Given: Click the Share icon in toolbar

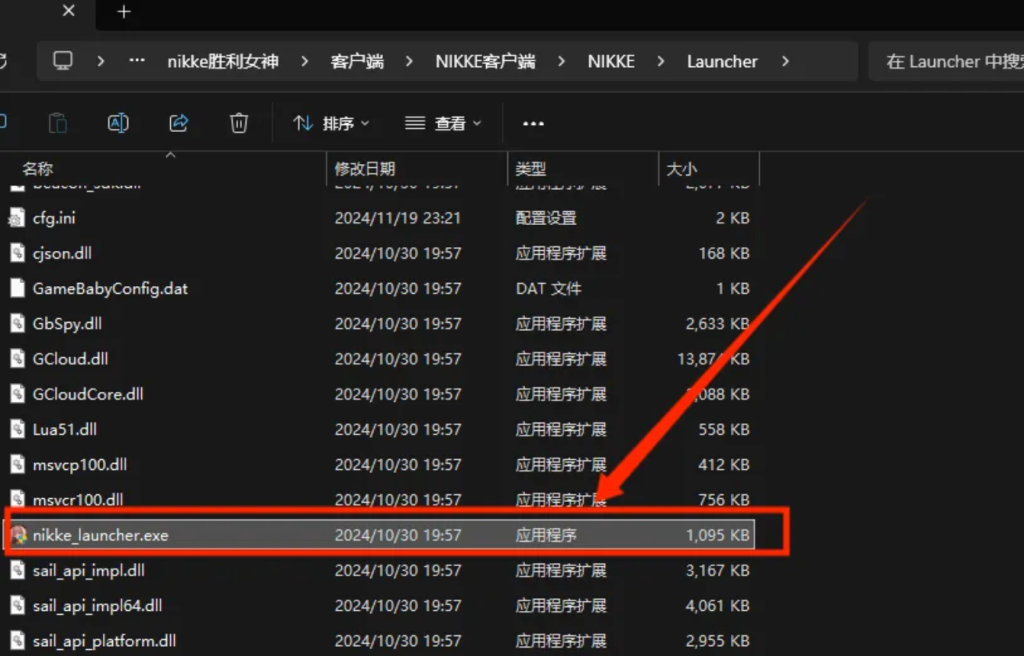Looking at the screenshot, I should click(178, 123).
